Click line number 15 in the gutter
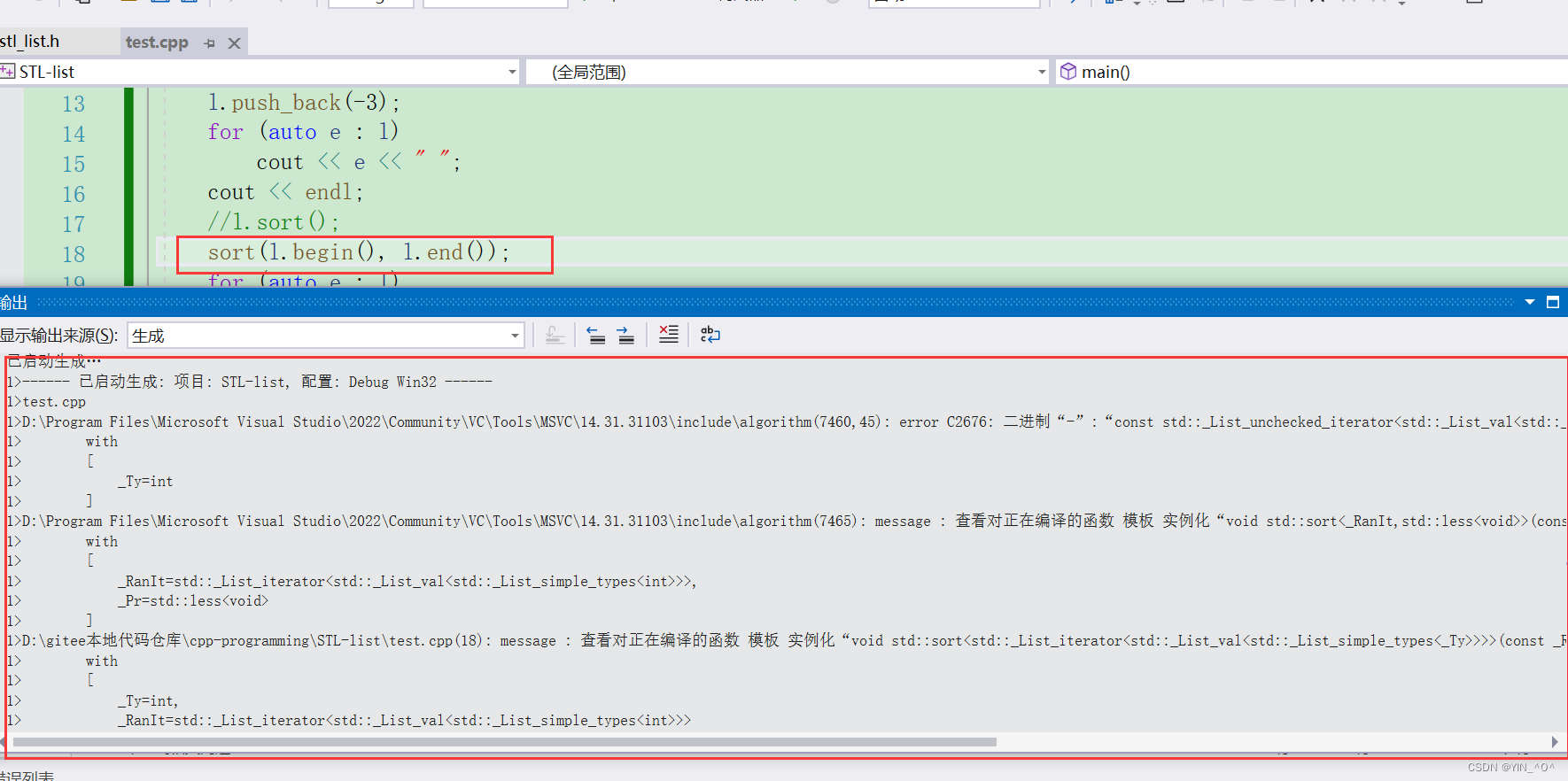 click(74, 165)
